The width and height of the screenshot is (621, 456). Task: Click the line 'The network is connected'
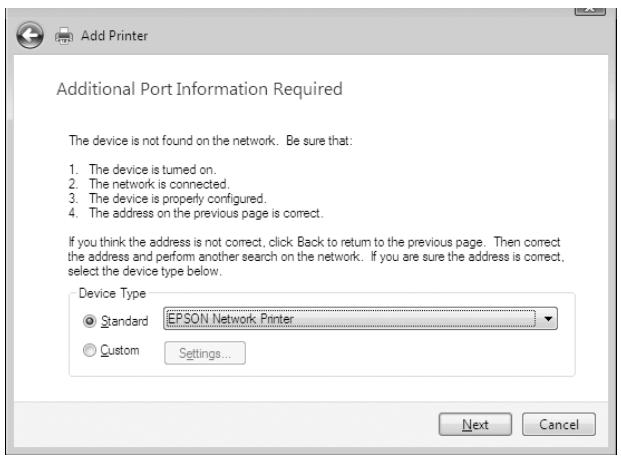coord(159,184)
